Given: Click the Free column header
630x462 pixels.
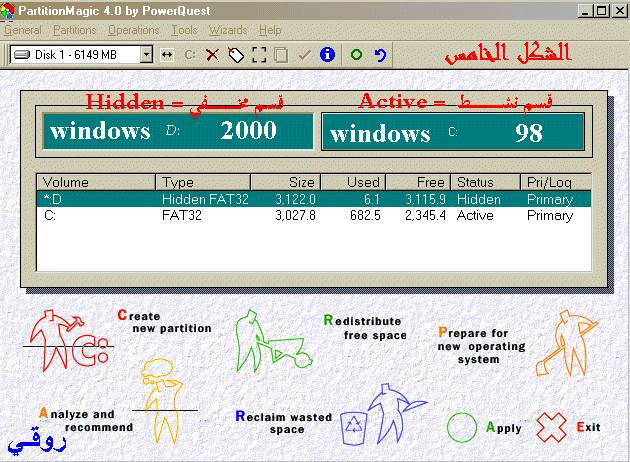Looking at the screenshot, I should tap(418, 182).
